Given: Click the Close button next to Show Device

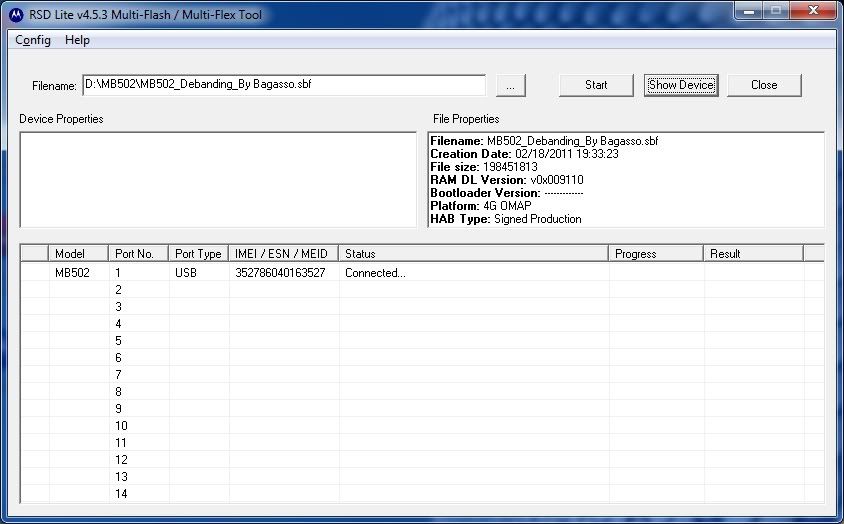Looking at the screenshot, I should click(x=764, y=85).
